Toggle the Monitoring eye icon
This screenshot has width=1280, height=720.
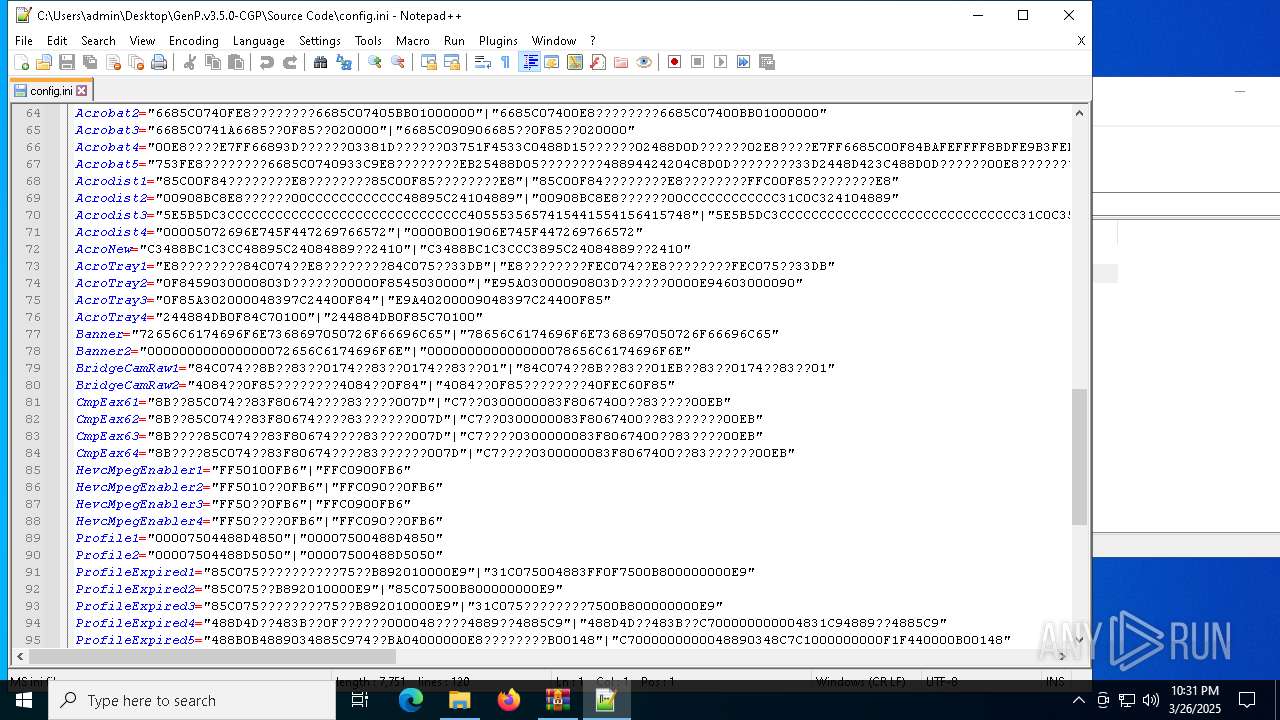[x=644, y=62]
